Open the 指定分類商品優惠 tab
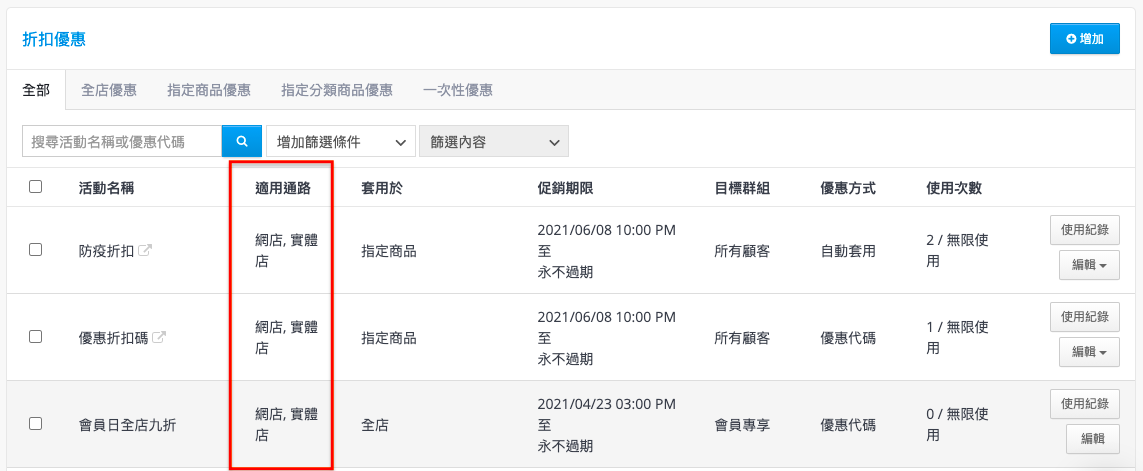This screenshot has width=1143, height=471. [x=337, y=90]
